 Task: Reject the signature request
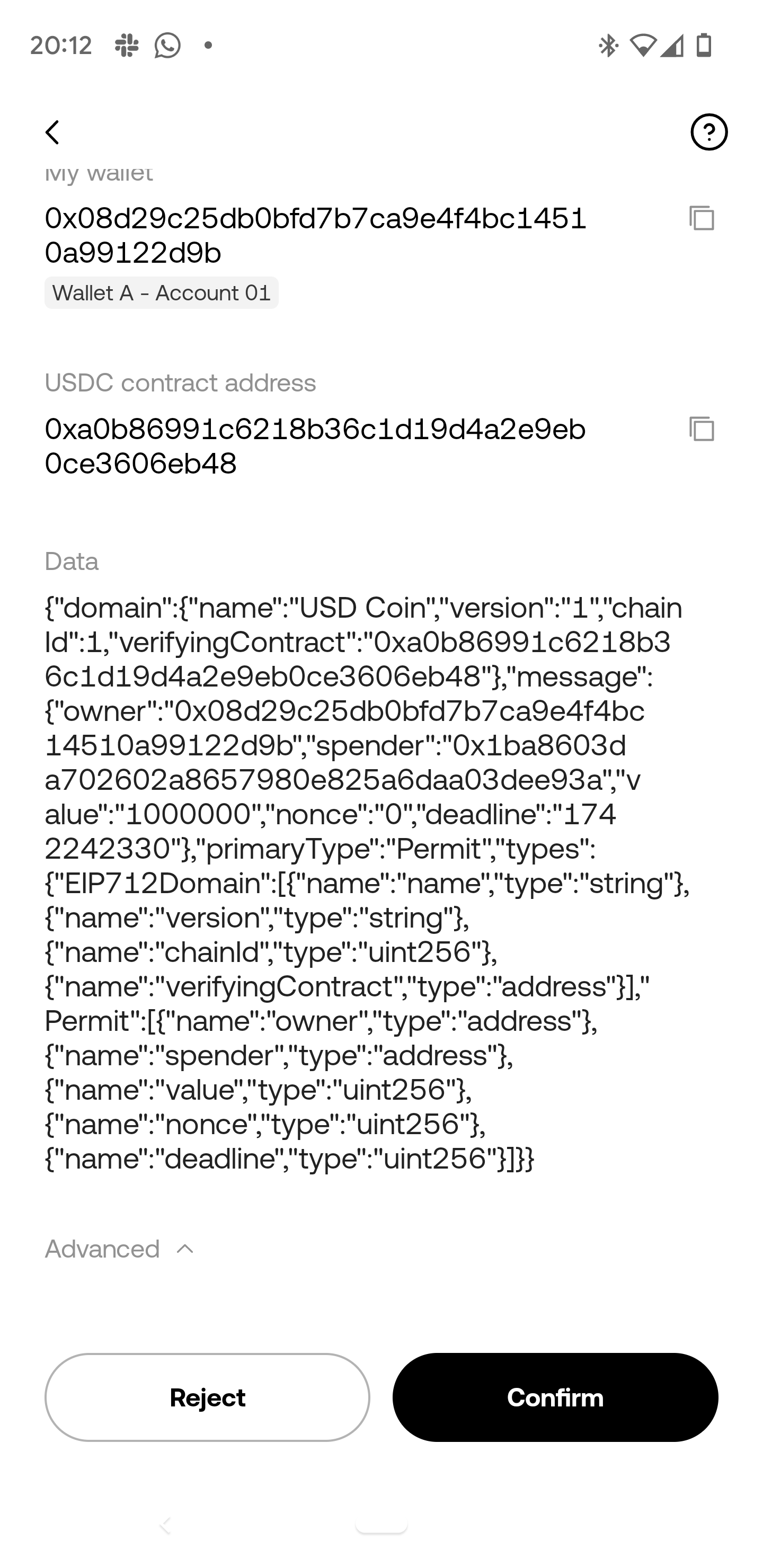pos(207,1397)
